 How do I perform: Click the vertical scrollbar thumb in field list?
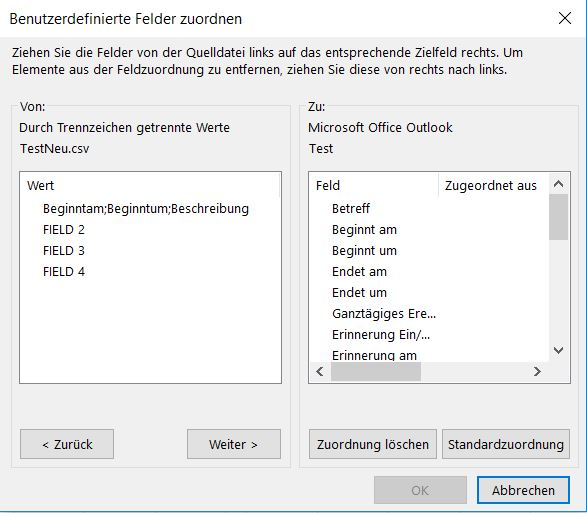(559, 217)
